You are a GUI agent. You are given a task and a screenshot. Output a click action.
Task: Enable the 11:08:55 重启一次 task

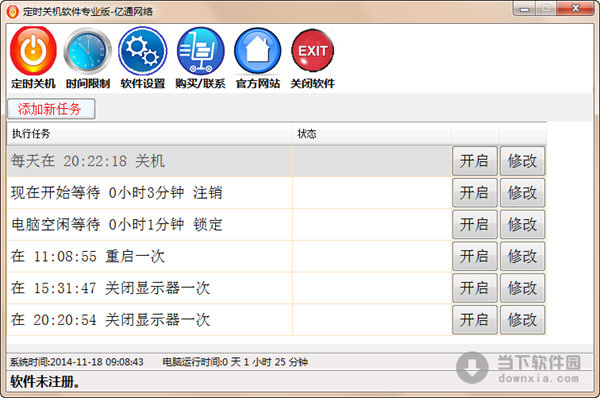point(475,256)
